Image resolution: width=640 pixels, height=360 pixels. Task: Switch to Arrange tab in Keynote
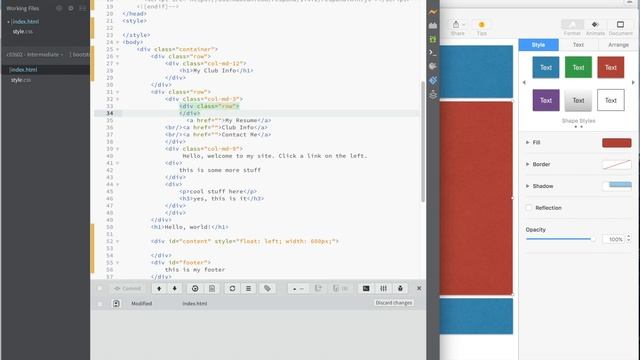coord(618,45)
